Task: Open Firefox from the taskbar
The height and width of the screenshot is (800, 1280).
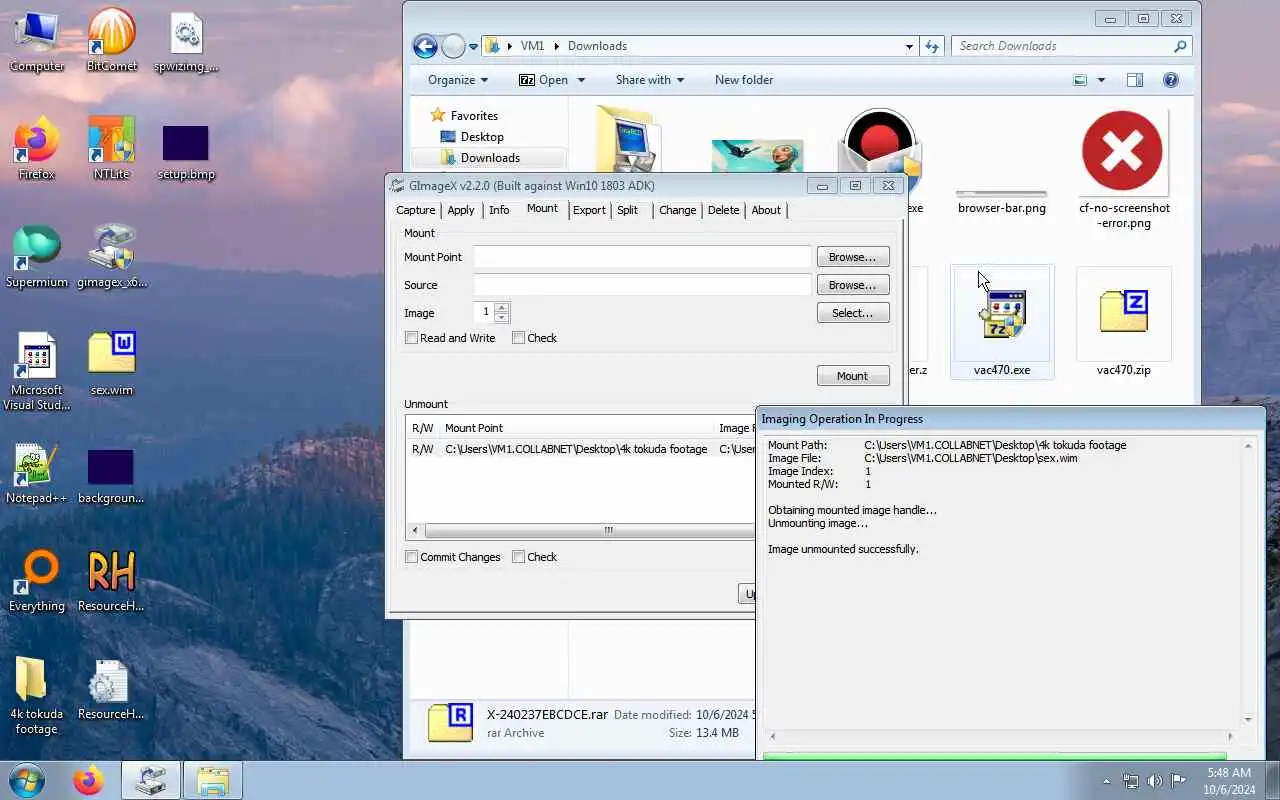Action: (x=88, y=780)
